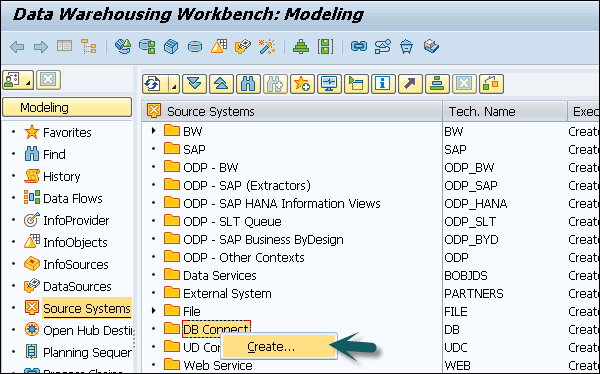
Task: Select InfoProvider in navigation list
Action: tap(76, 220)
